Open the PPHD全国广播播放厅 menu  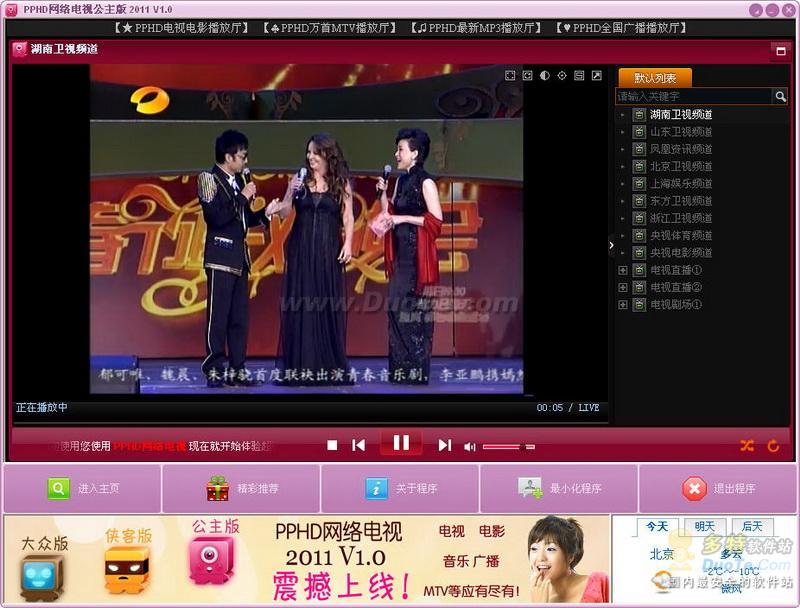coord(621,28)
